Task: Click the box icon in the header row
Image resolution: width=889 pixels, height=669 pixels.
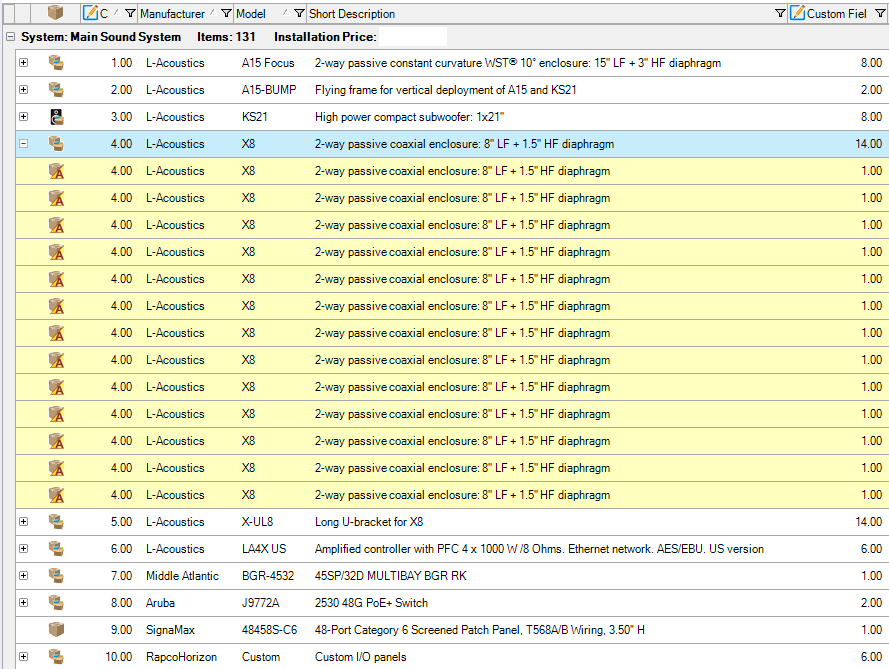Action: click(56, 13)
